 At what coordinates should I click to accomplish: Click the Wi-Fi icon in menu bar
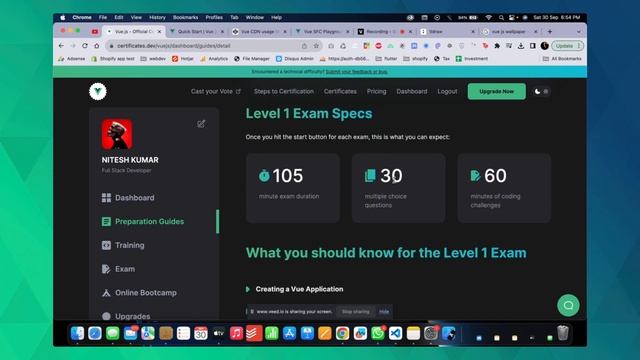point(489,18)
